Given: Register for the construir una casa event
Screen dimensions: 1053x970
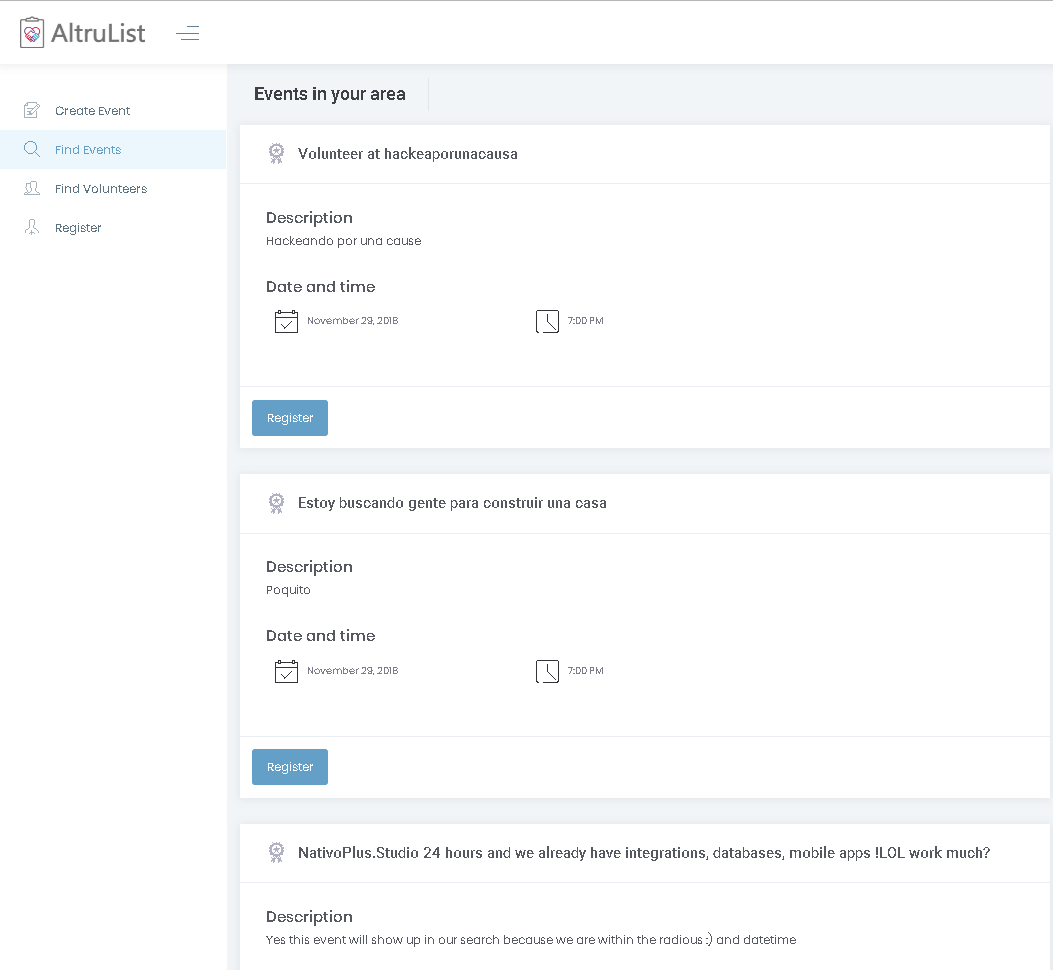Looking at the screenshot, I should click(289, 766).
